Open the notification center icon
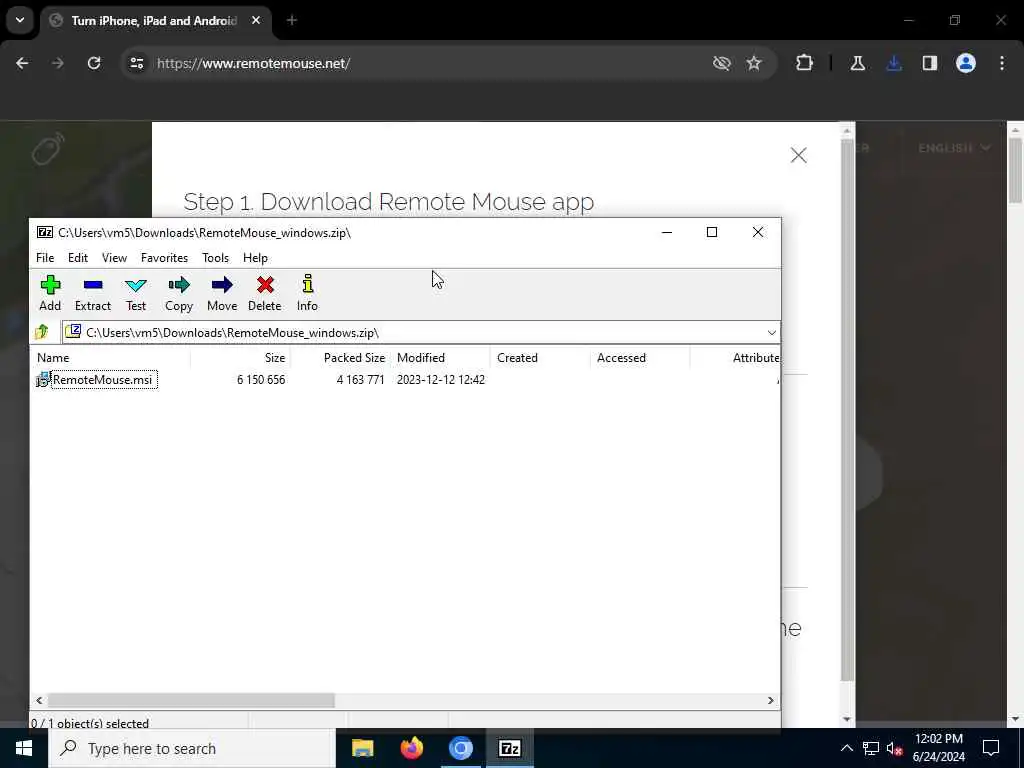Viewport: 1024px width, 768px height. pos(991,748)
